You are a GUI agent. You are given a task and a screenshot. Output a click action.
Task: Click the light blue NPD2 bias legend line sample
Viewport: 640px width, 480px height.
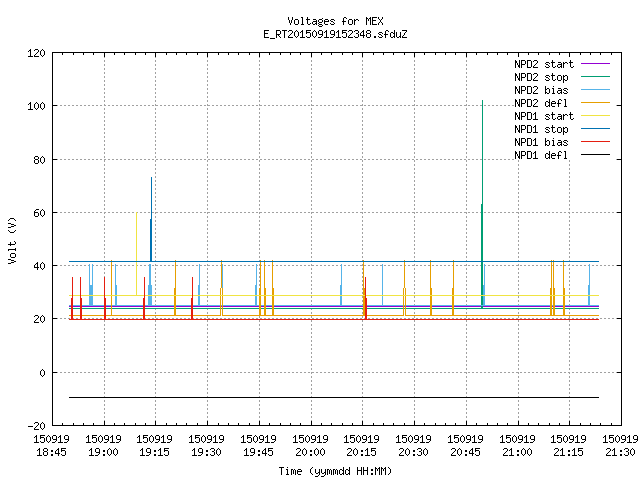(x=596, y=90)
